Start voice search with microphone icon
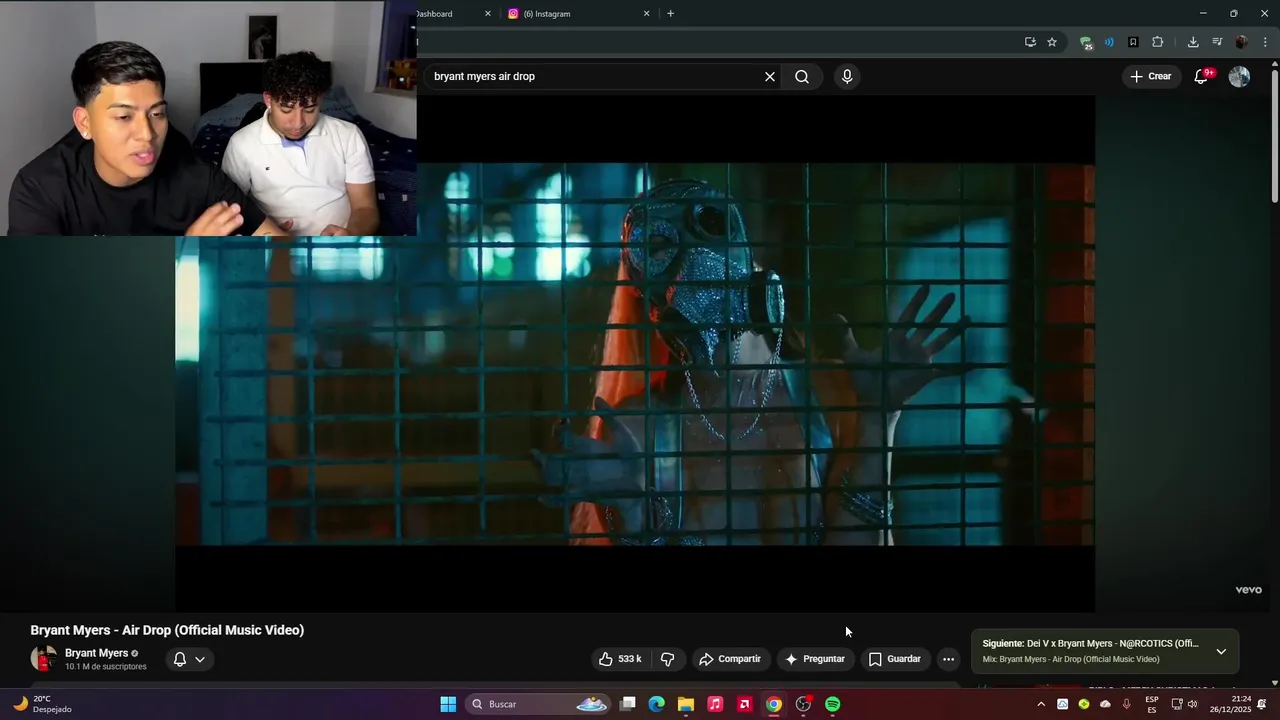The width and height of the screenshot is (1280, 720). pos(847,77)
